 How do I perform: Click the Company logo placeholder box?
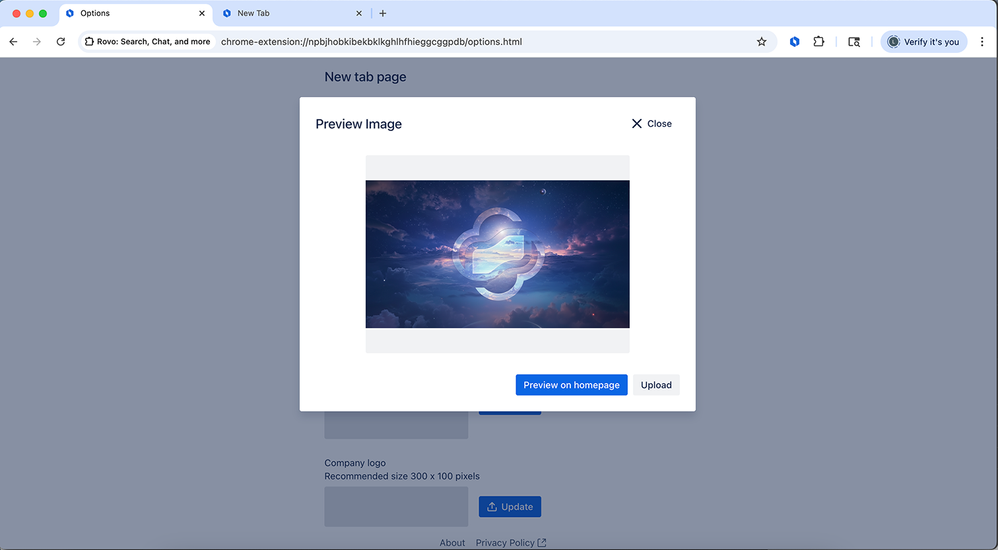(x=396, y=507)
